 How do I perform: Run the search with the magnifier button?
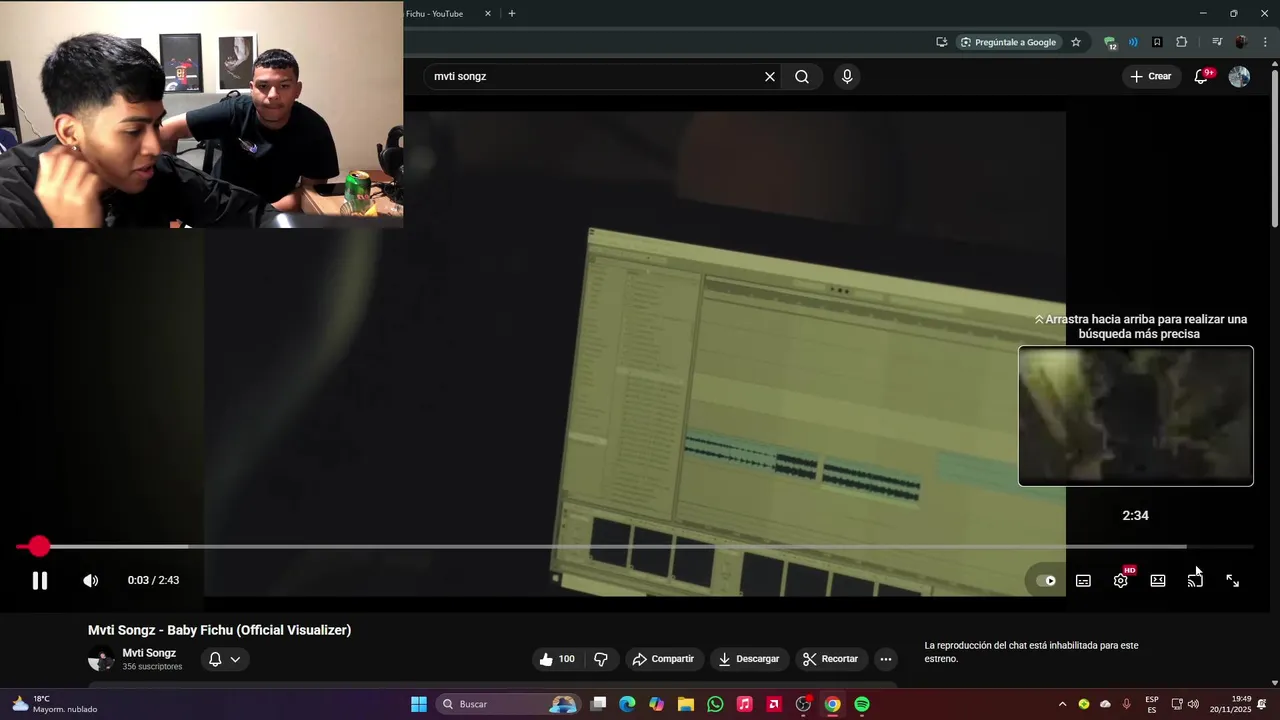[x=802, y=77]
